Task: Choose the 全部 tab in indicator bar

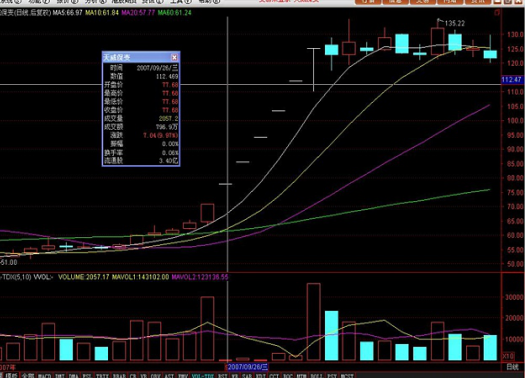Action: coord(28,376)
